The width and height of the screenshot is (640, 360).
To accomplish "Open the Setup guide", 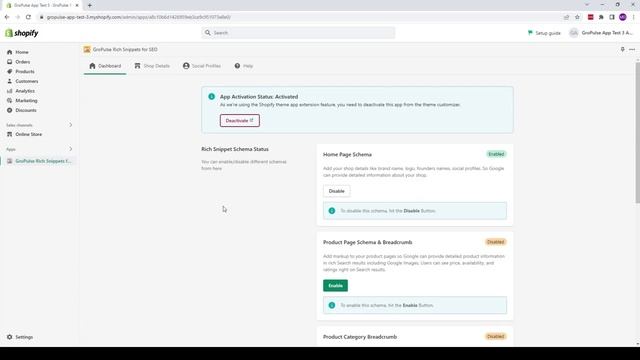I will pos(544,33).
